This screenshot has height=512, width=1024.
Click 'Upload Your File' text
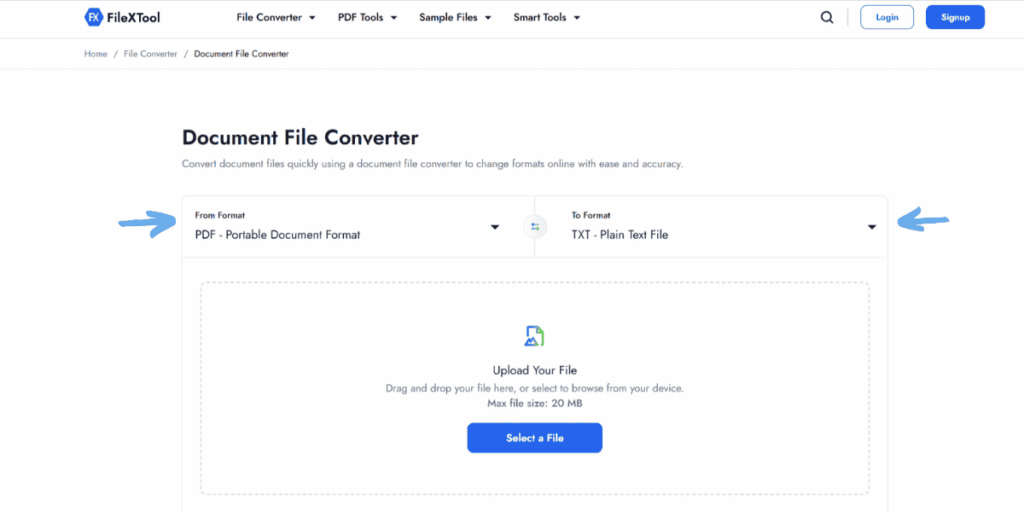535,370
